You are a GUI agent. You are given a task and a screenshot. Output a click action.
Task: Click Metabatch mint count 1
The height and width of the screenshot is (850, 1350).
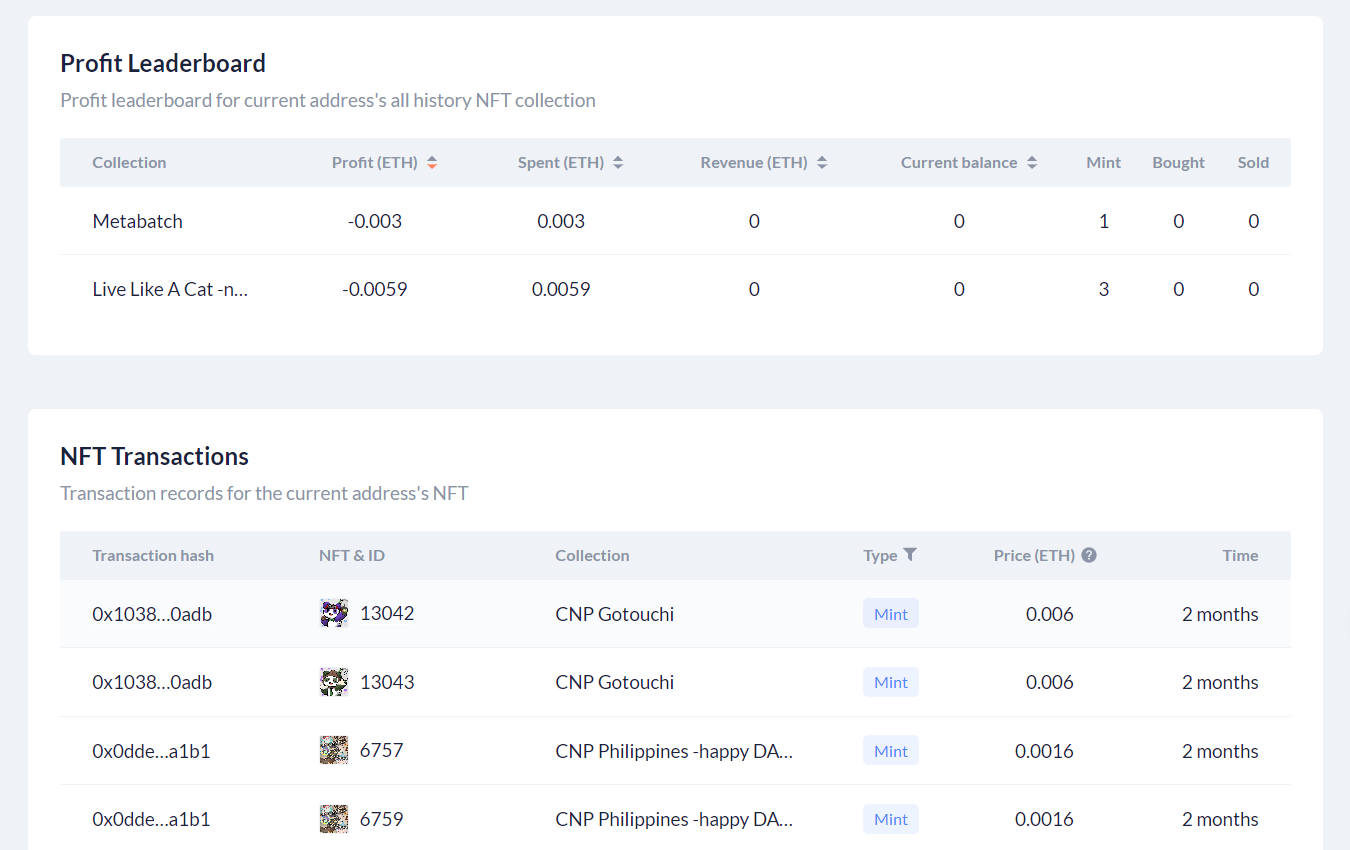[1104, 221]
